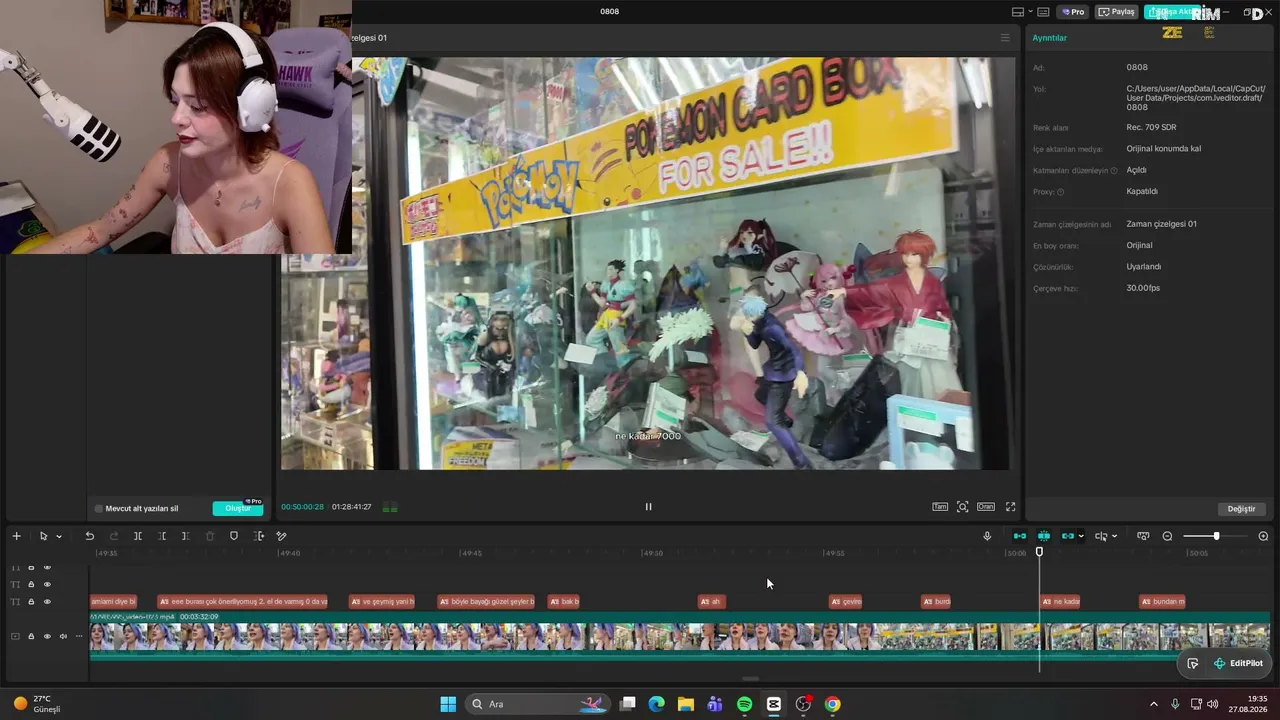Click the playhead marker on ruler
Screen dimensions: 1280x720
1039,552
